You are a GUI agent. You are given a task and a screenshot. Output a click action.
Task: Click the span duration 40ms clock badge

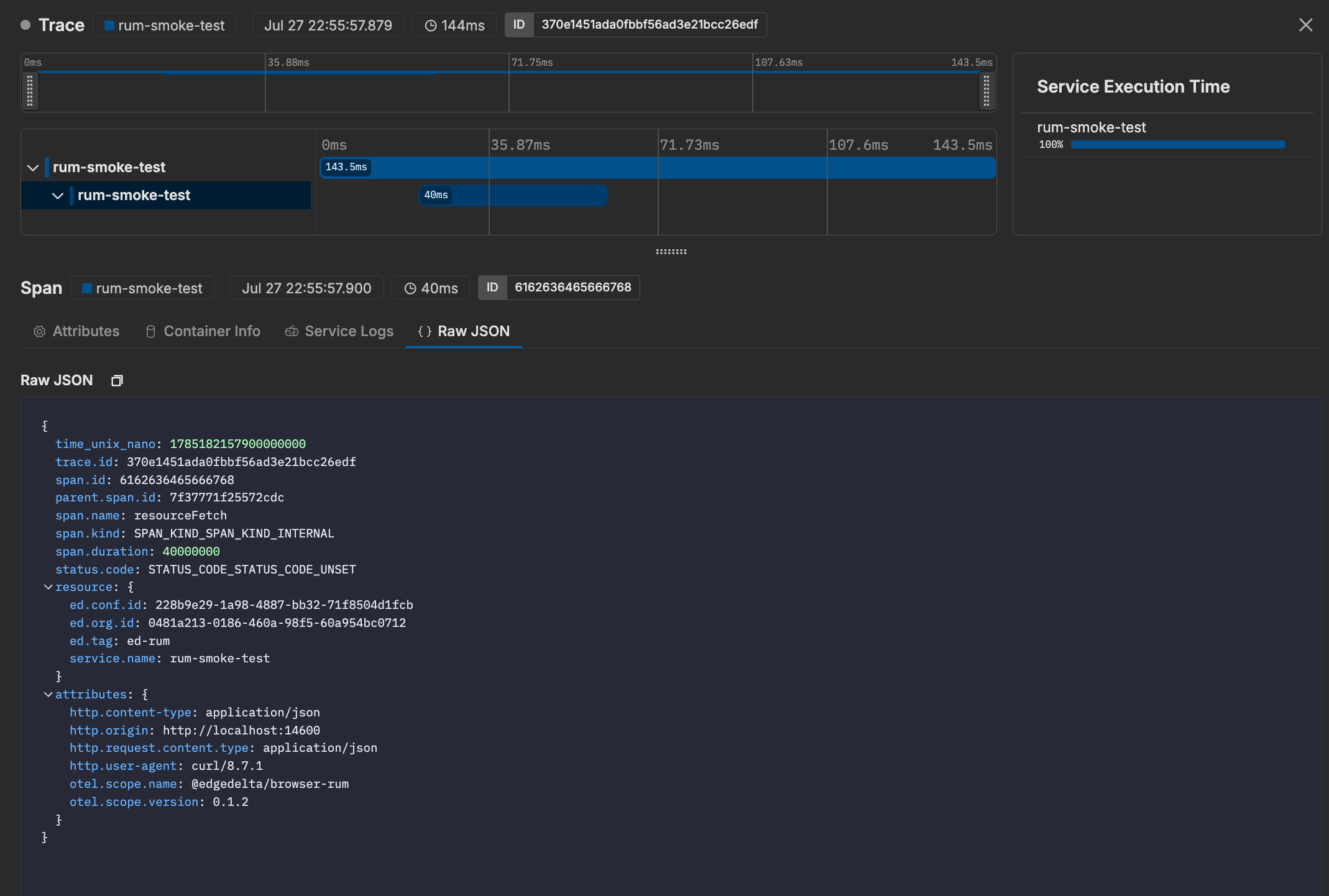[431, 288]
